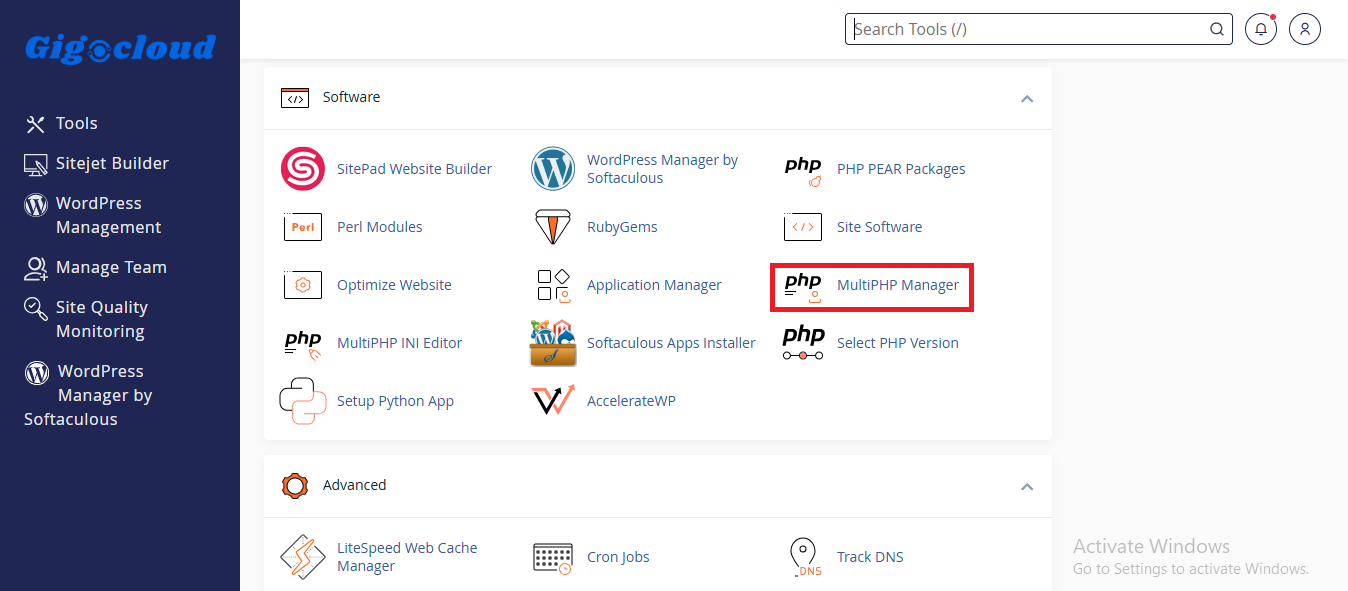Select WordPress Management in the sidebar

pos(108,215)
